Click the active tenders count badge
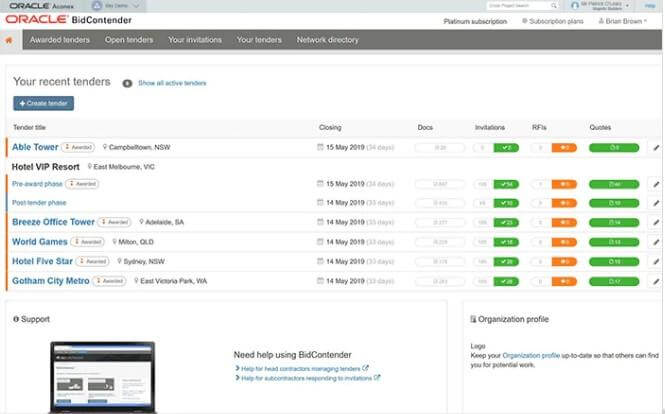Screen dimensions: 665x414 click(x=127, y=84)
